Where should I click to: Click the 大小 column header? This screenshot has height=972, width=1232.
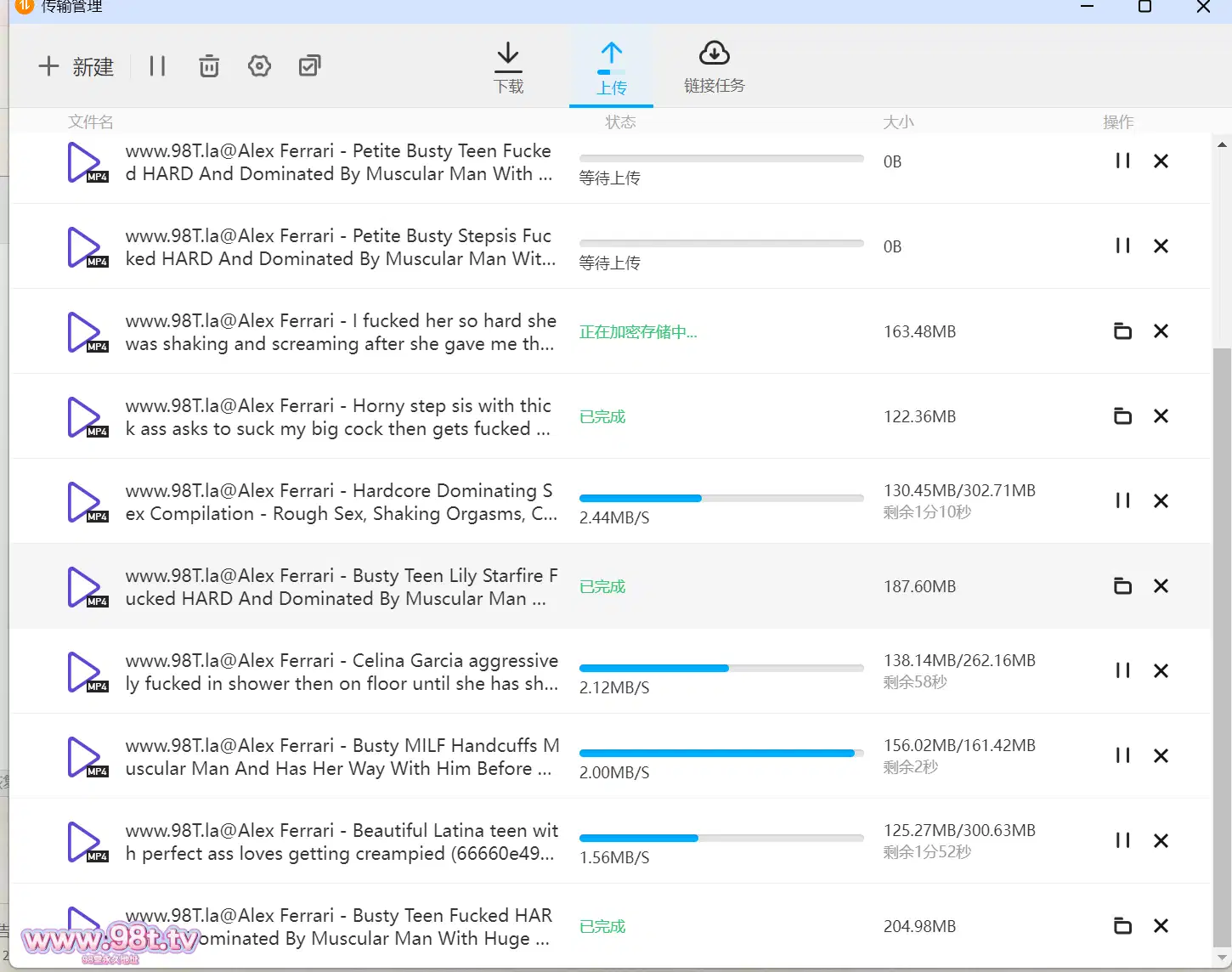898,121
